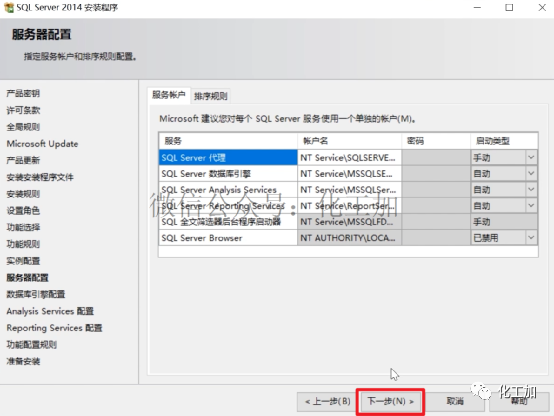
Task: Click Analysis Services 配置 step in sidebar
Action: (x=50, y=311)
